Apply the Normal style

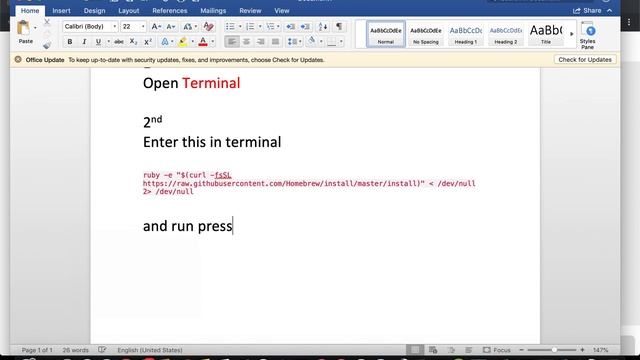[386, 34]
